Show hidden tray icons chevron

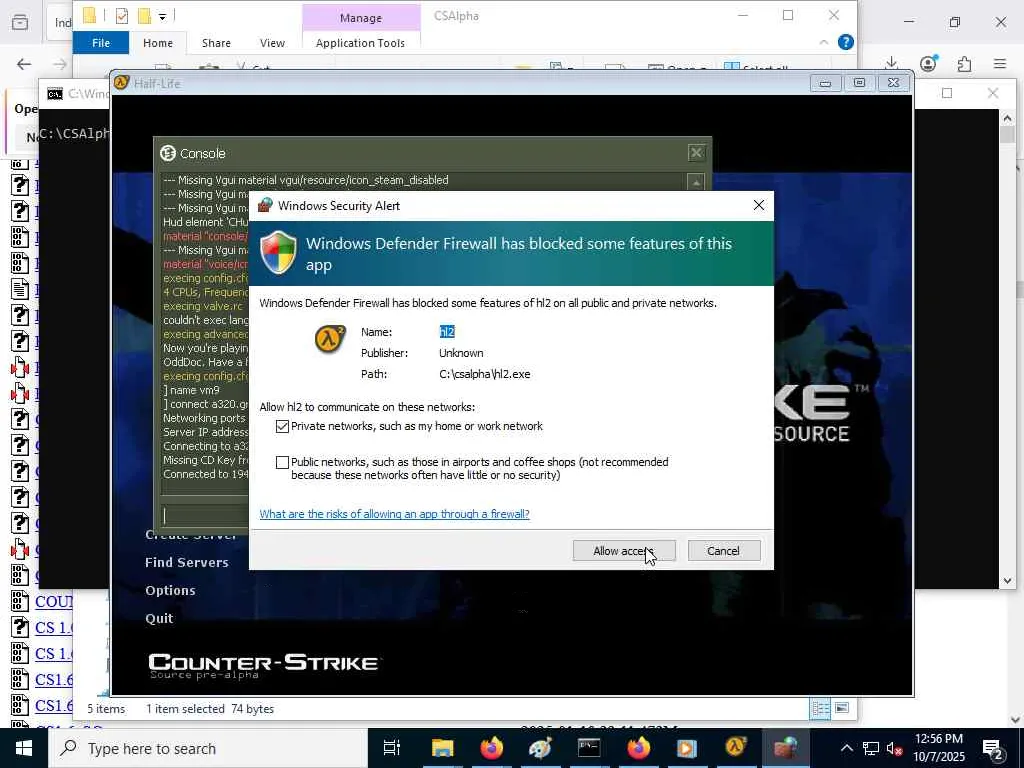(x=846, y=748)
